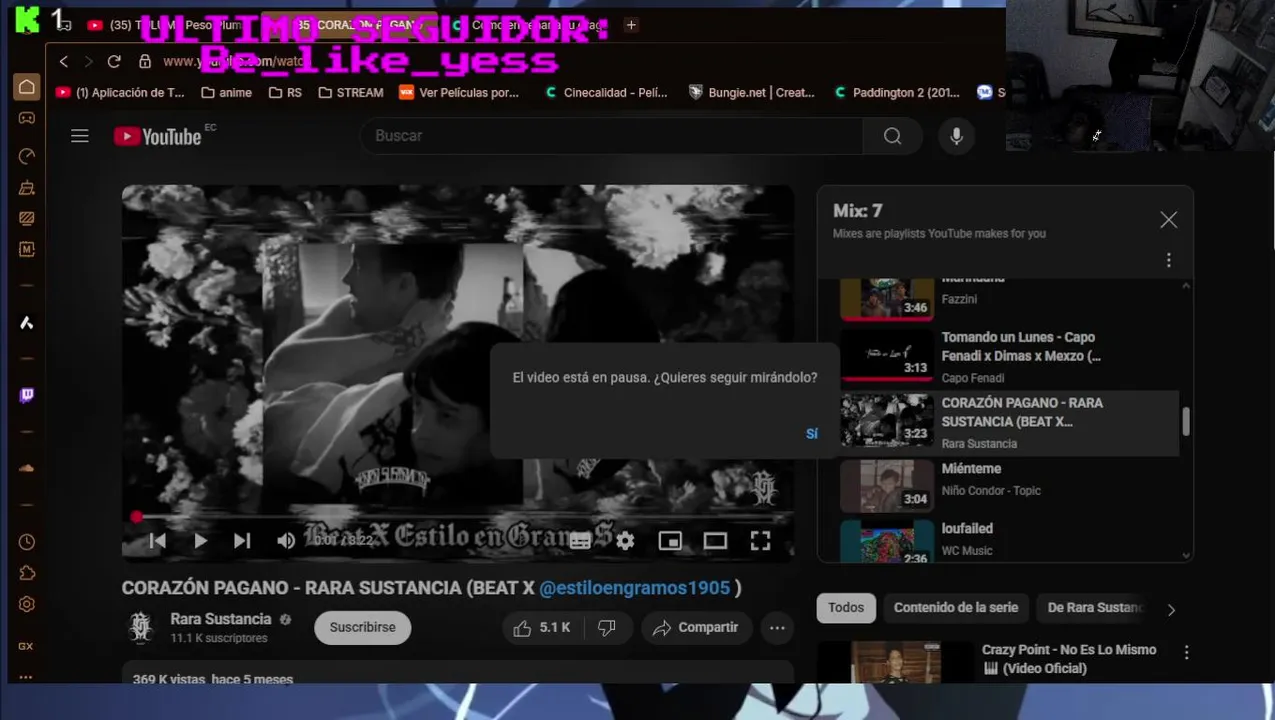Go back with the browser back arrow
This screenshot has height=720, width=1275.
pos(64,62)
